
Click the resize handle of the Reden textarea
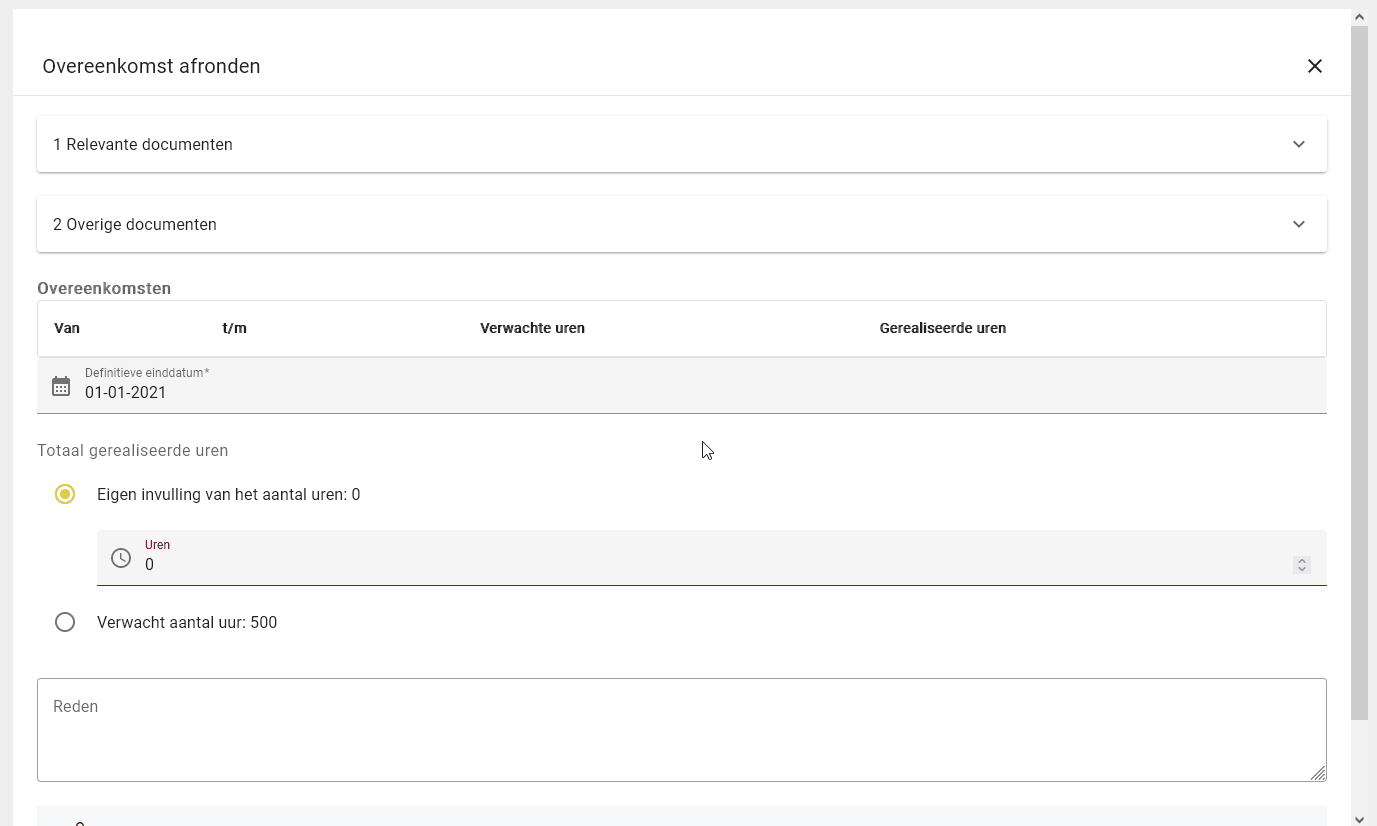click(x=1319, y=773)
